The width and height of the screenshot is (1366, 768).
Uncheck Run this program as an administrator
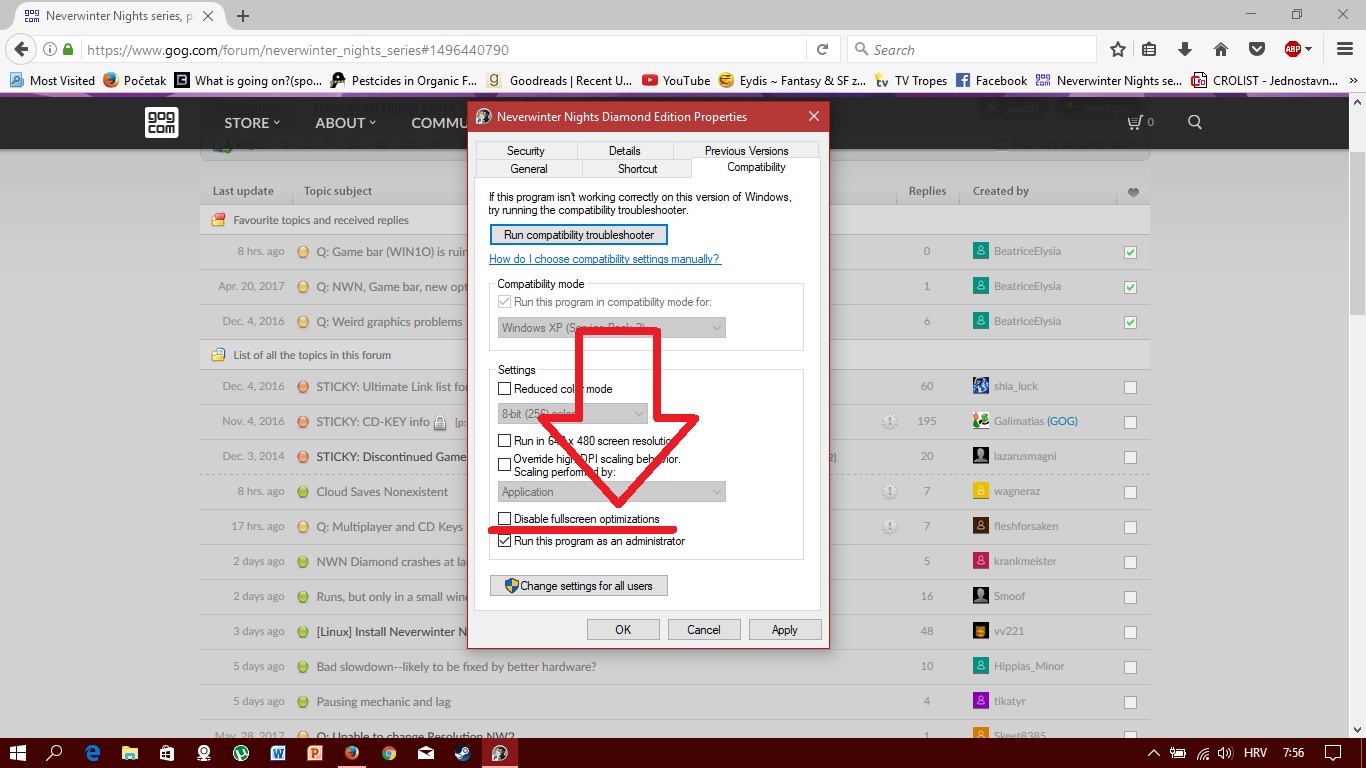(x=505, y=541)
